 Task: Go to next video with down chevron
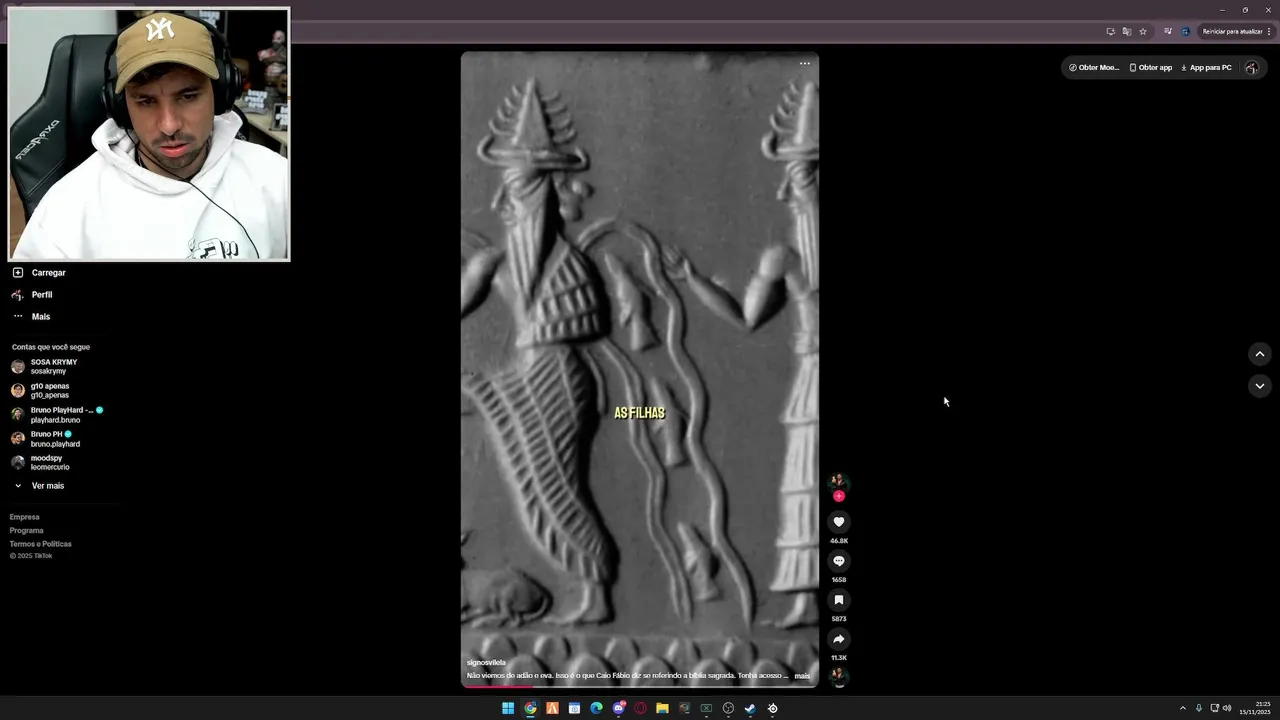point(1259,386)
